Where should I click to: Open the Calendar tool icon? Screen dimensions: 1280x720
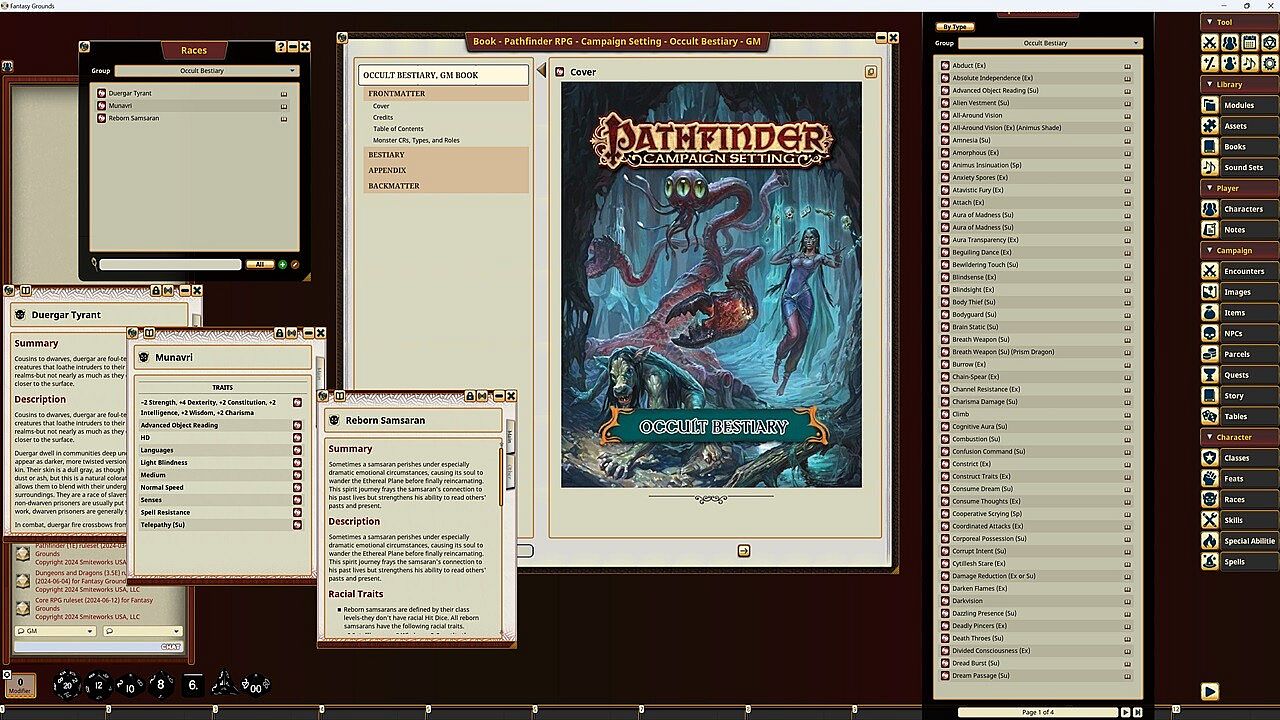(x=1250, y=42)
